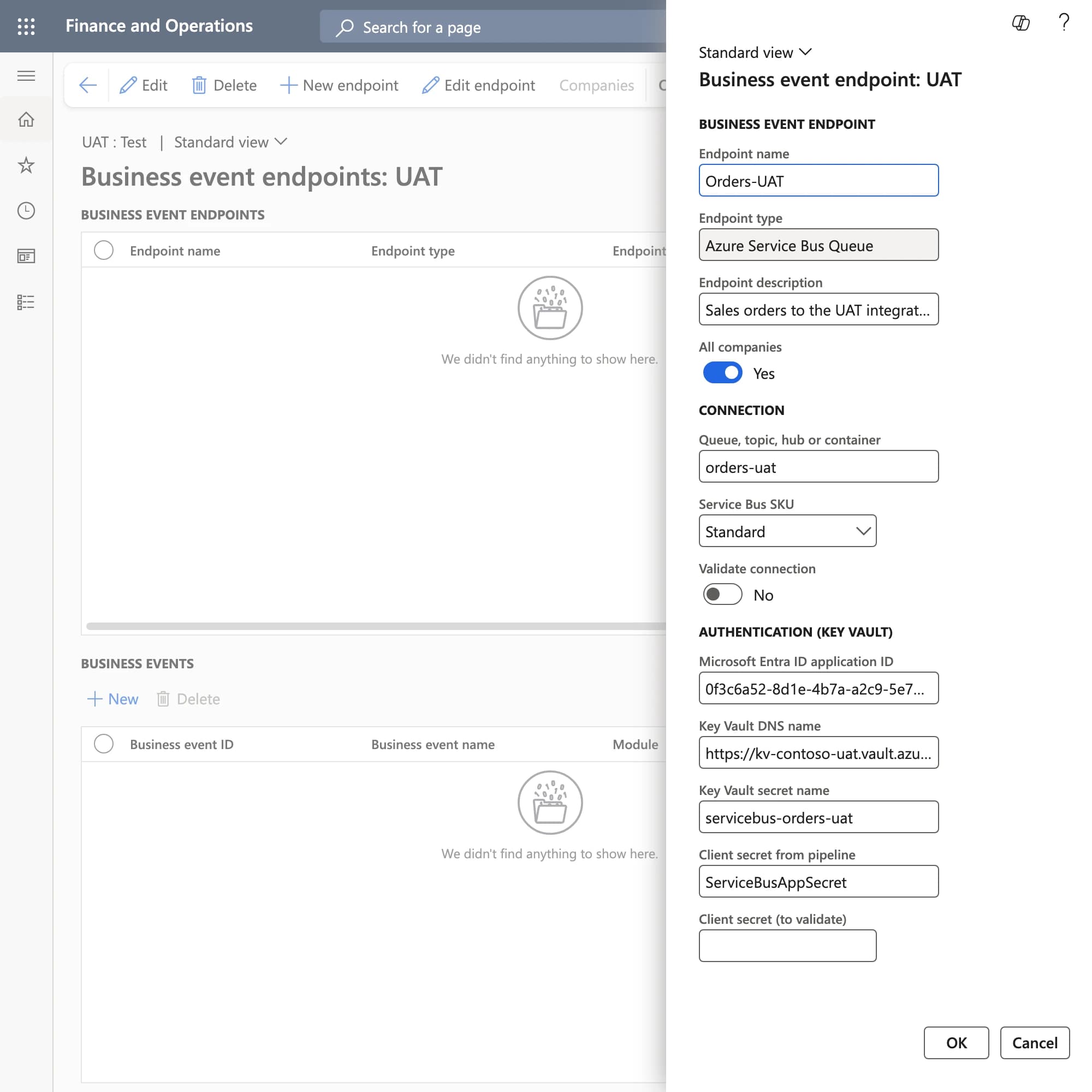This screenshot has height=1092, width=1092.
Task: Sort by Business event name column header
Action: (432, 744)
